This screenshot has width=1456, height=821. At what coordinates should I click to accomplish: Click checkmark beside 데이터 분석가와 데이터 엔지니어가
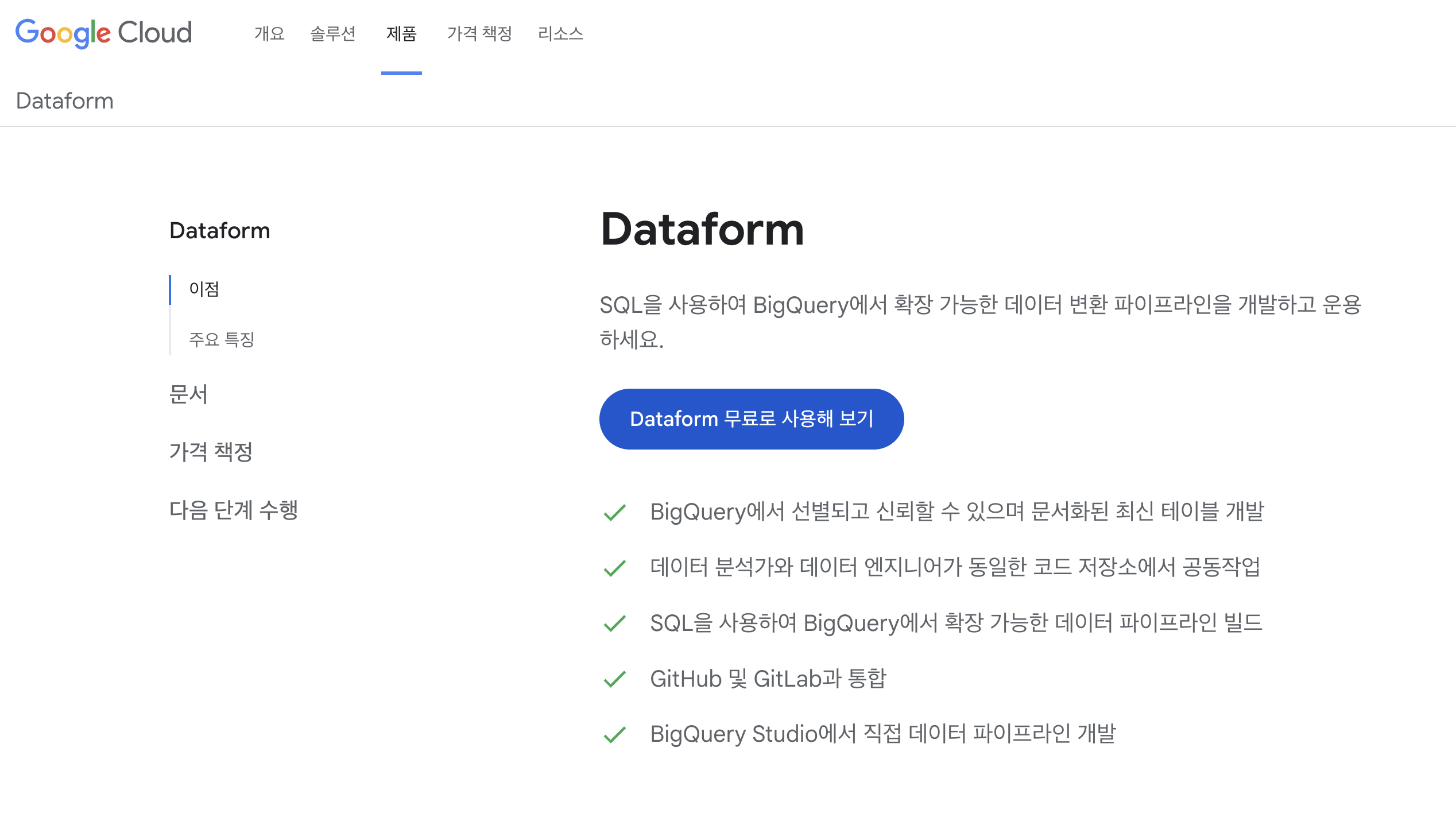click(x=615, y=568)
